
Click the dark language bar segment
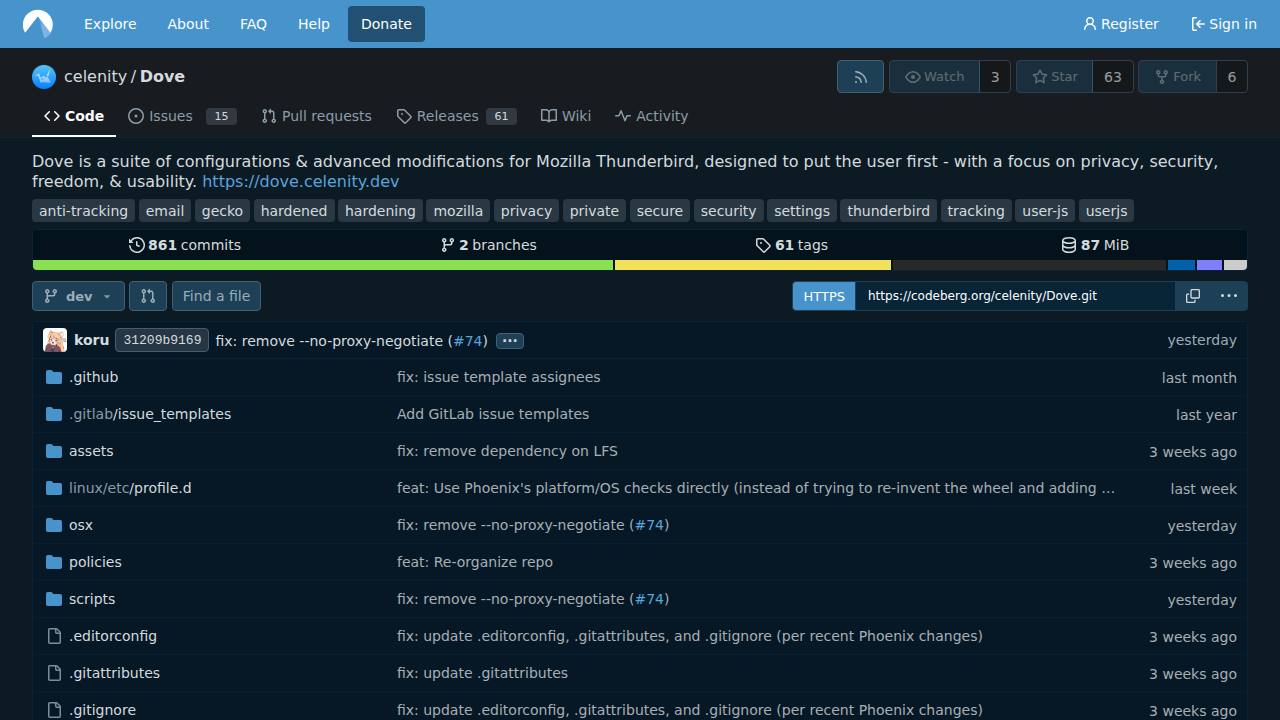tap(1029, 265)
